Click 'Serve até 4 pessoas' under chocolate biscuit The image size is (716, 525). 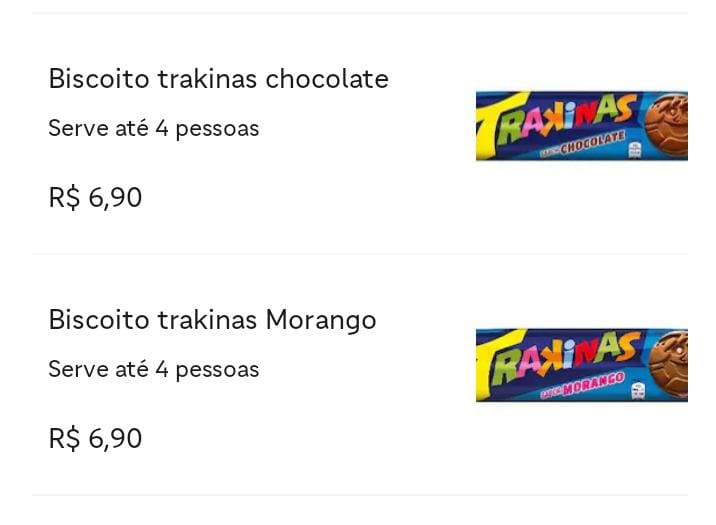[x=153, y=128]
